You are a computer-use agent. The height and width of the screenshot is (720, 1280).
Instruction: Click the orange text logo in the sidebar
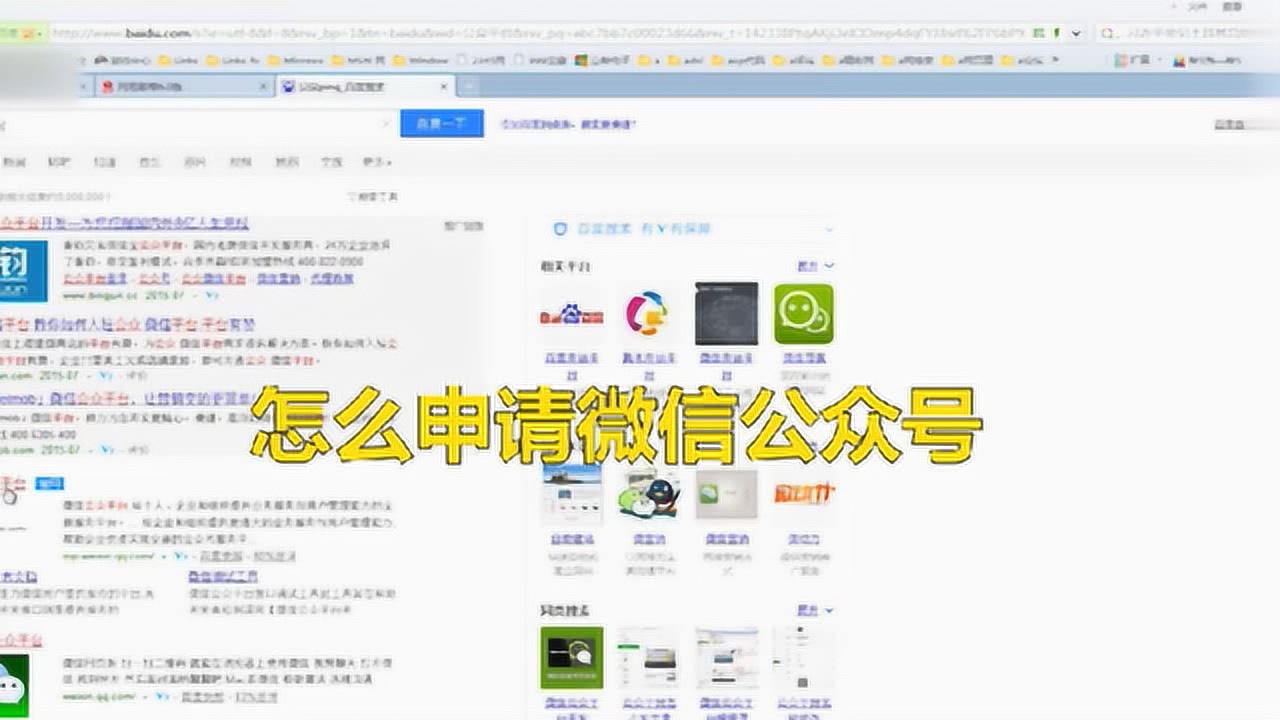click(804, 492)
